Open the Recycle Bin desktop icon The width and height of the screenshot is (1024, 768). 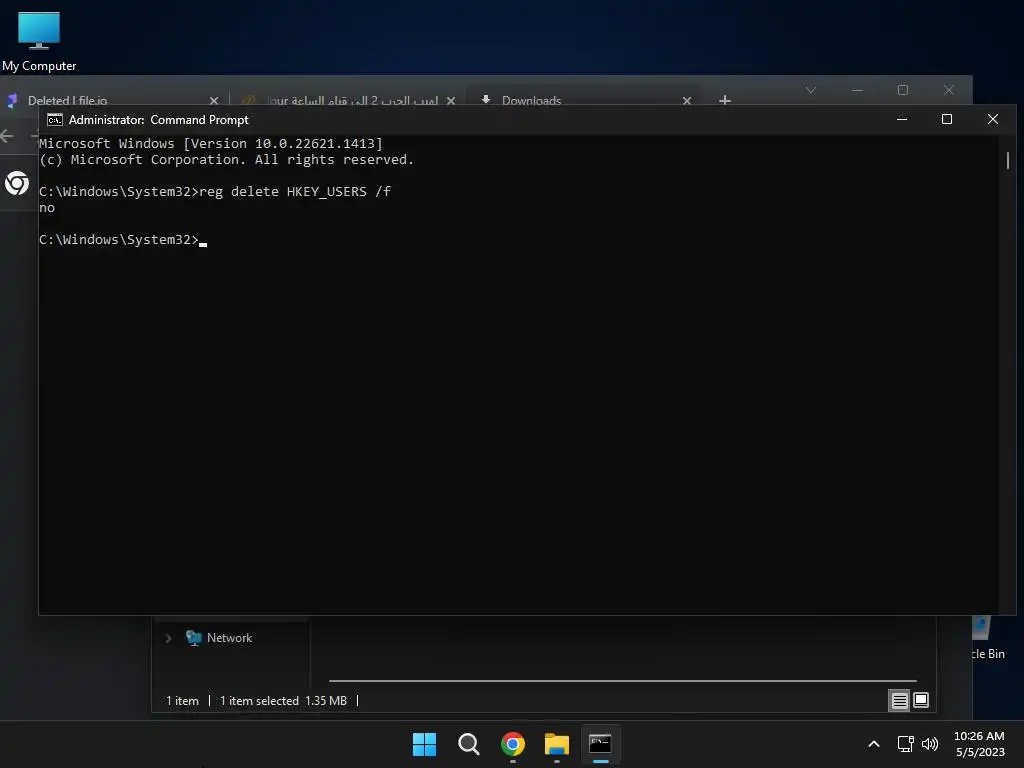click(x=987, y=637)
